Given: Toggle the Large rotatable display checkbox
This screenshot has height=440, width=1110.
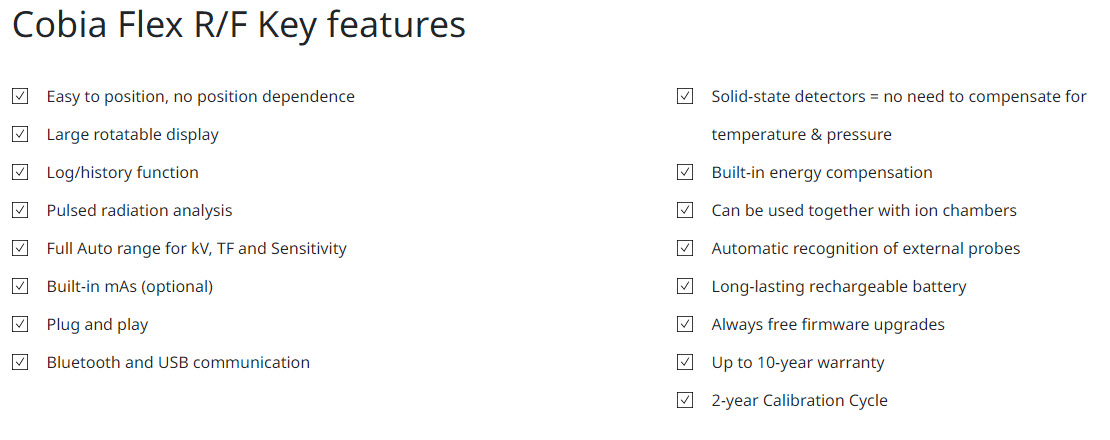Looking at the screenshot, I should point(20,135).
